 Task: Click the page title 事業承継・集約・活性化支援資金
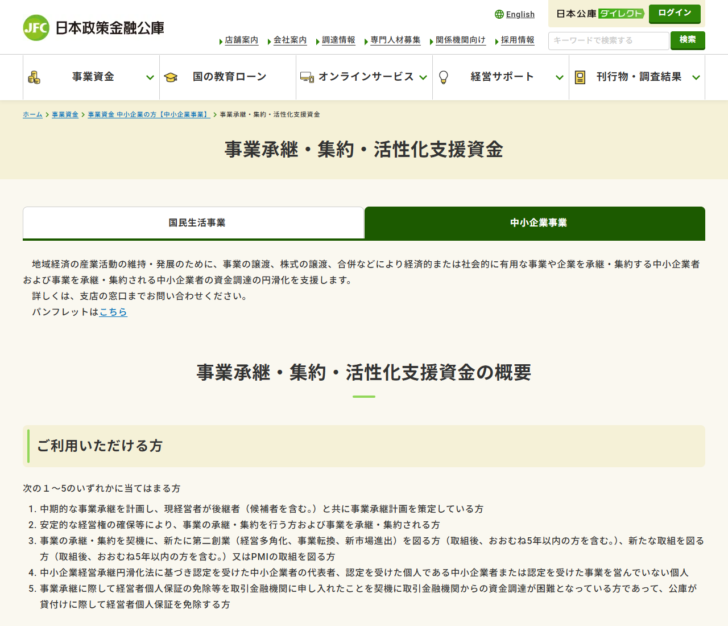(364, 150)
